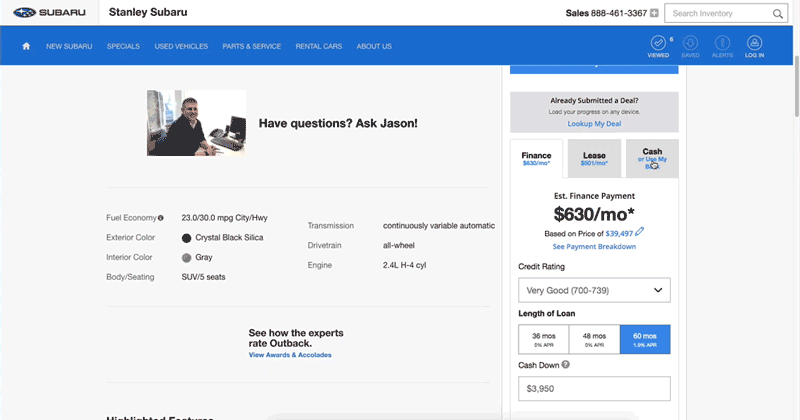Viewport: 800px width, 420px height.
Task: Select 60 mos loan length
Action: pos(645,339)
